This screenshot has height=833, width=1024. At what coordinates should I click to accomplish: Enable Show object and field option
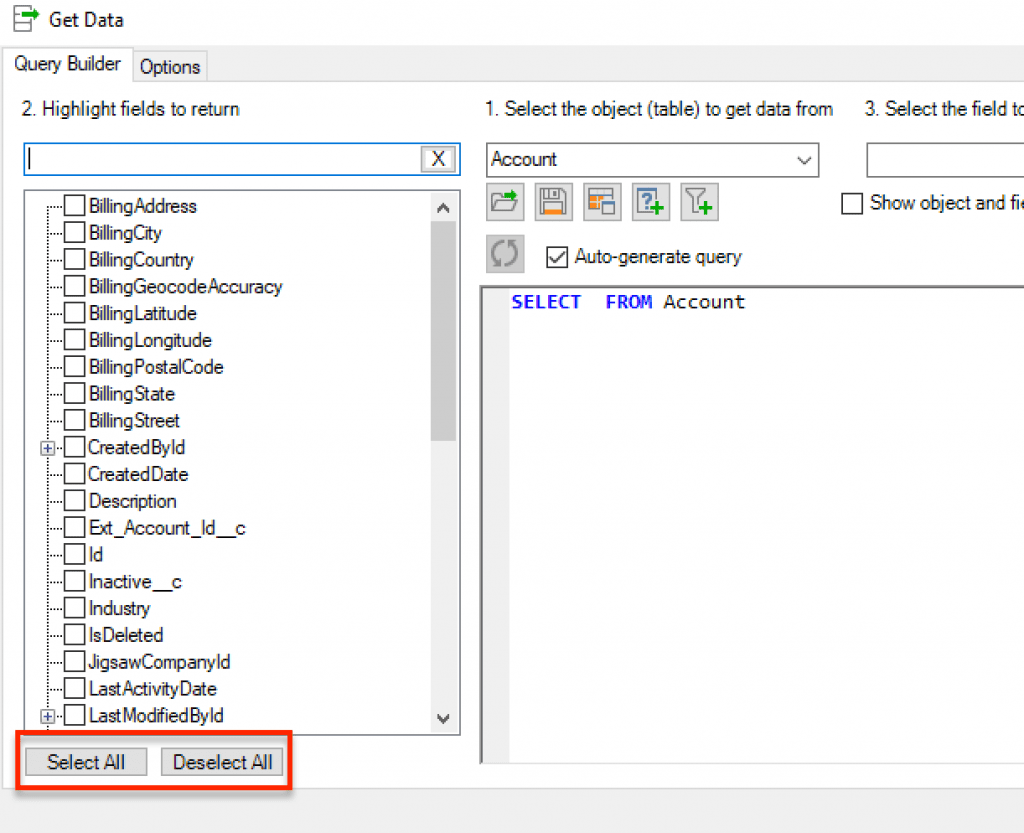pos(852,203)
